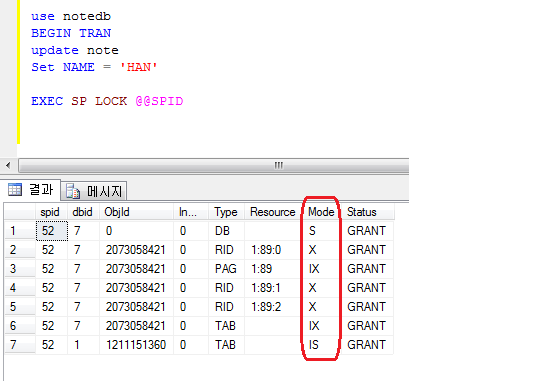Image resolution: width=548 pixels, height=381 pixels.
Task: Click the left scroll arrow of editor
Action: pos(8,165)
